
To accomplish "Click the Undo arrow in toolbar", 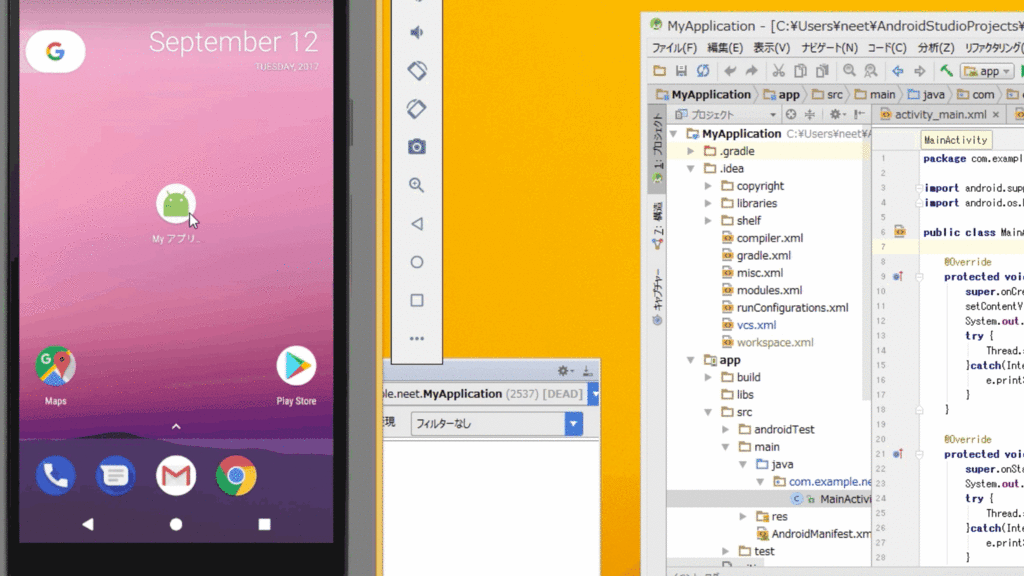I will (730, 71).
